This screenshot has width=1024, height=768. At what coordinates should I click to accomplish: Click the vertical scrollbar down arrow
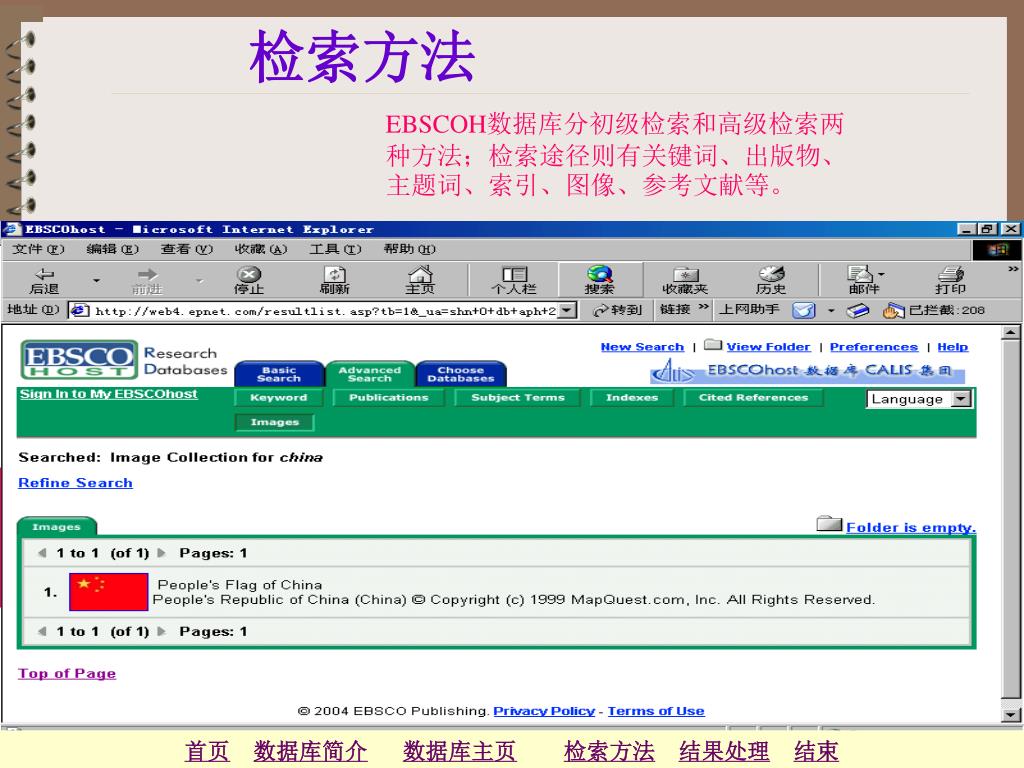pos(1010,714)
